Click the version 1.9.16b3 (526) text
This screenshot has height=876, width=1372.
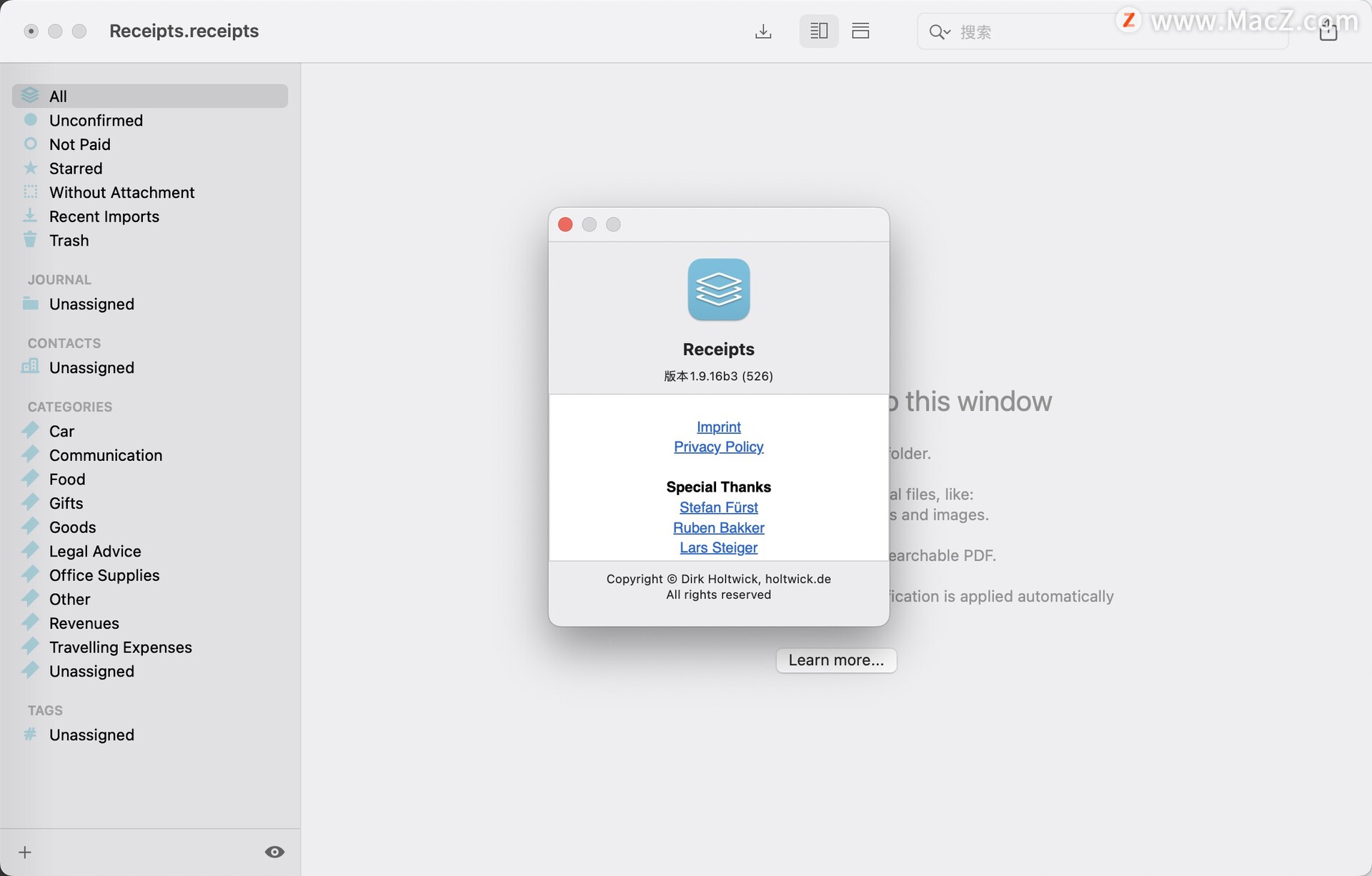point(719,376)
